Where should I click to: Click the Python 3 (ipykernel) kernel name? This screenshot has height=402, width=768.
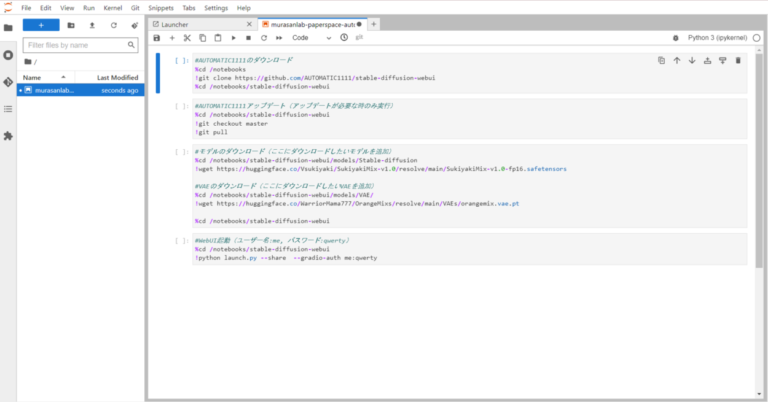[x=722, y=38]
